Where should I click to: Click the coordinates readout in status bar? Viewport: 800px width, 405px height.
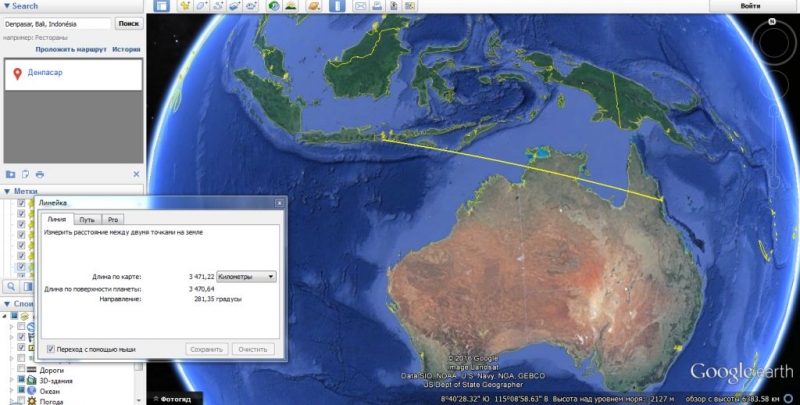pyautogui.click(x=495, y=399)
